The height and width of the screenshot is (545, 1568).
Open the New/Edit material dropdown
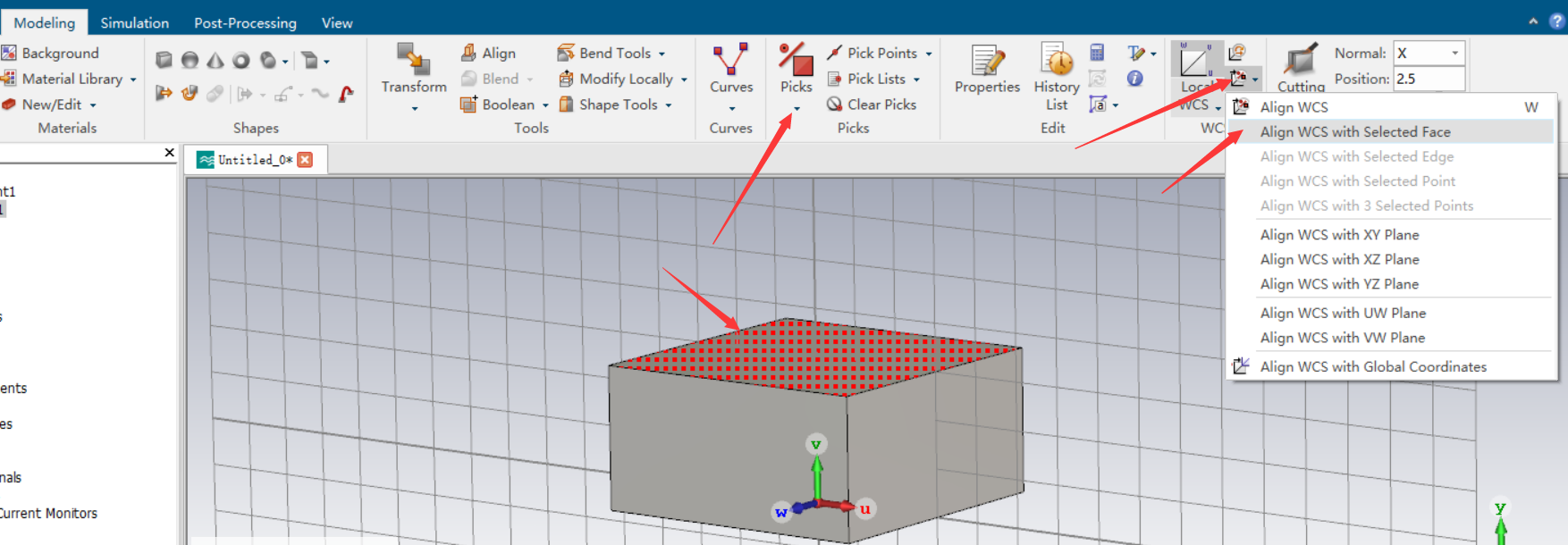tap(49, 105)
